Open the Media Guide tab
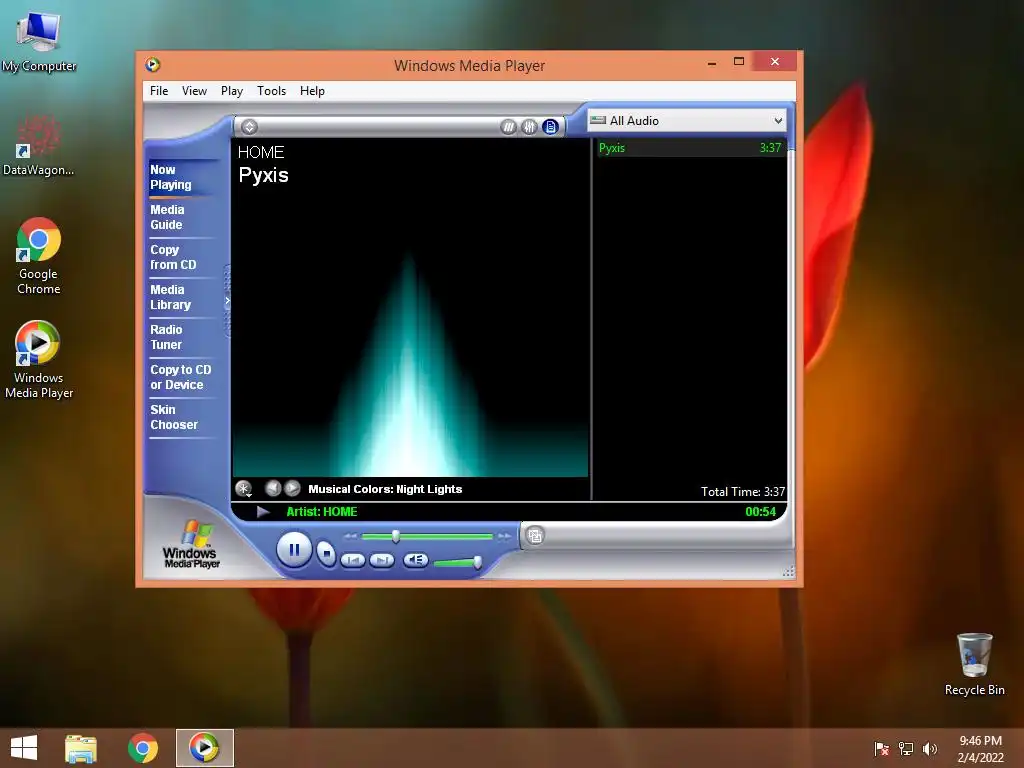This screenshot has height=768, width=1024. pos(182,217)
